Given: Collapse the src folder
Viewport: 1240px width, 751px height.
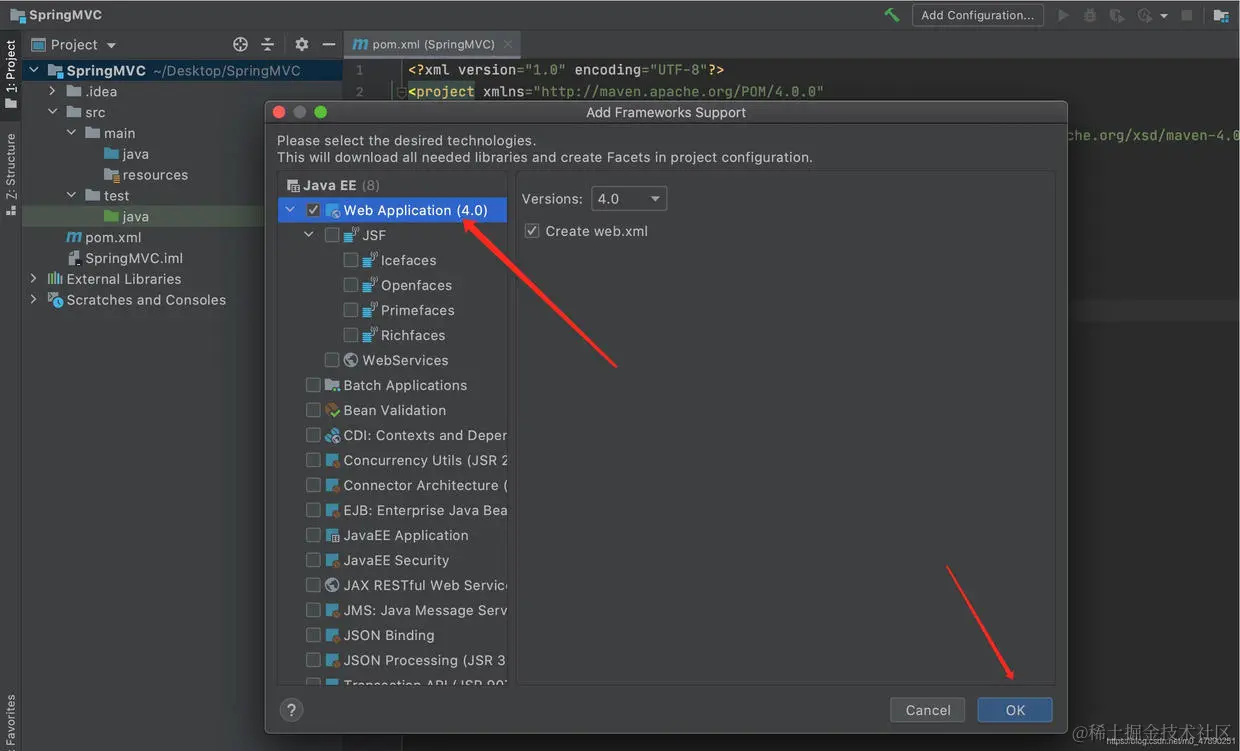Looking at the screenshot, I should (52, 112).
